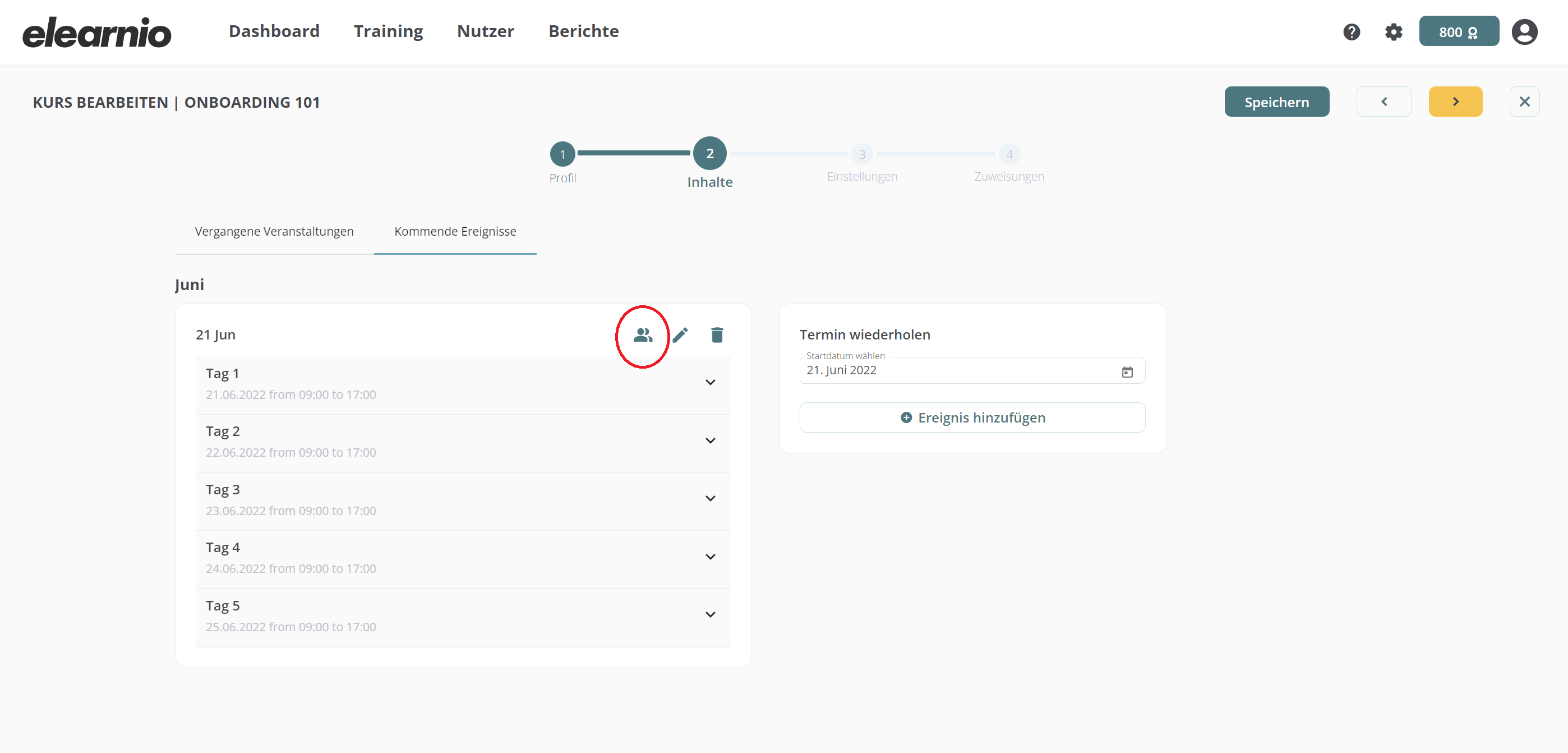The image size is (1568, 753).
Task: Click the Startdatum wählen date field
Action: click(972, 370)
